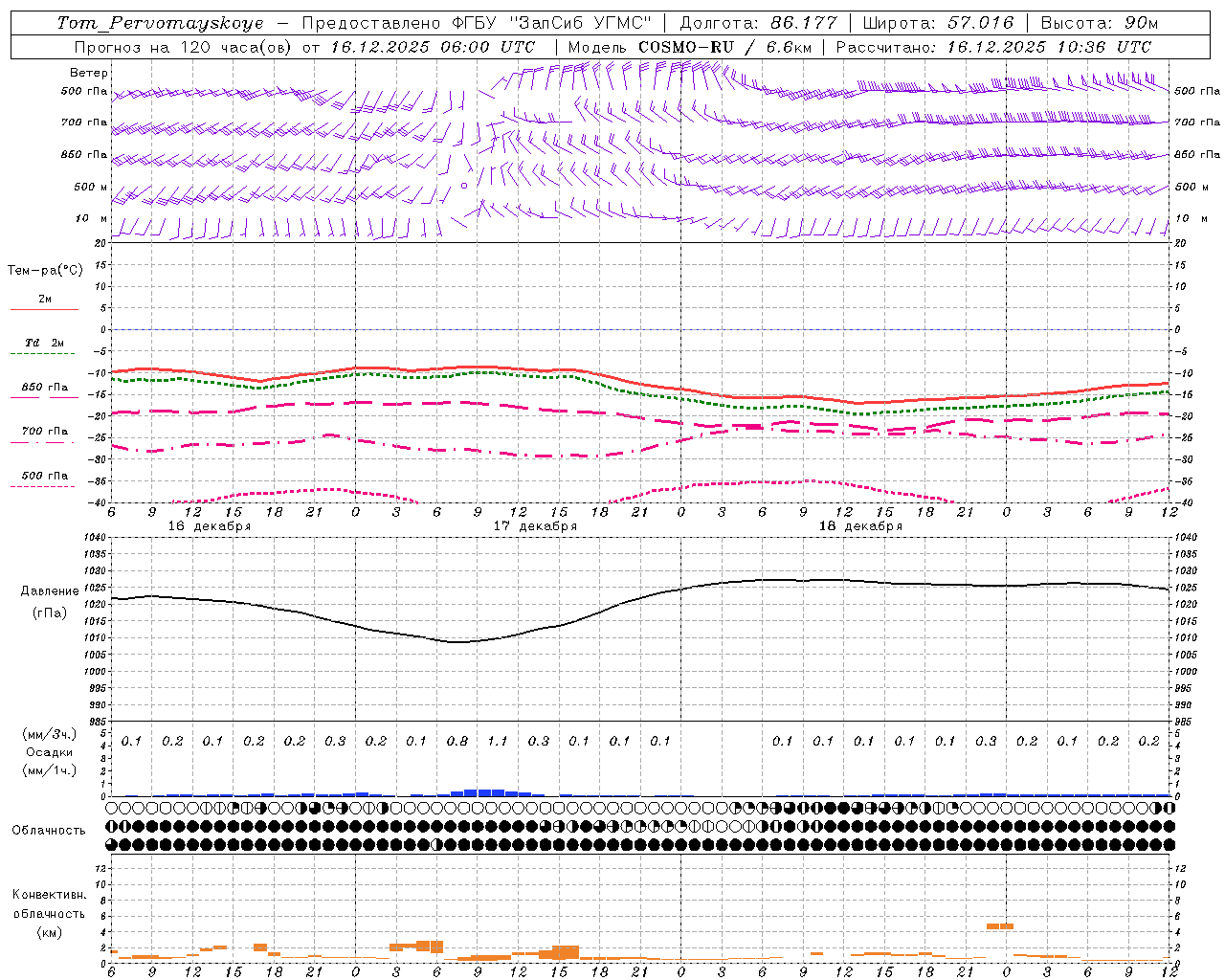Click the 'Тем-ра(°C)' temperature label
Screen dimensions: 1225x980
pyautogui.click(x=45, y=270)
